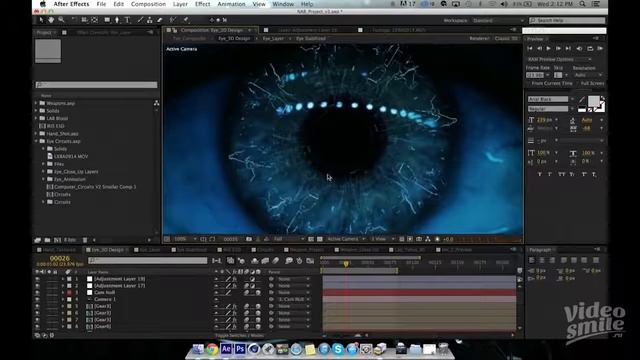Click the first frame button in Preview panel
Screen dimensions: 640x360
pos(530,49)
